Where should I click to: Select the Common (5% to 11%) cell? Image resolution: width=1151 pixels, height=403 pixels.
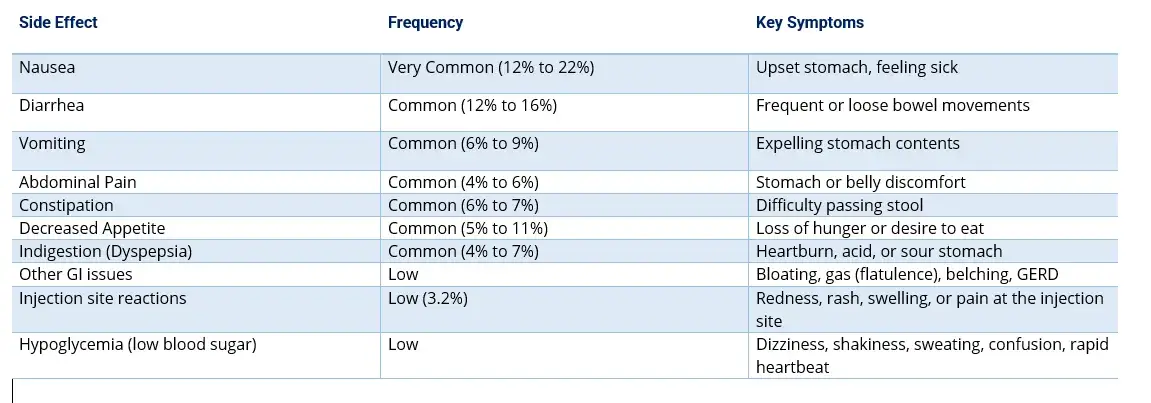[467, 228]
